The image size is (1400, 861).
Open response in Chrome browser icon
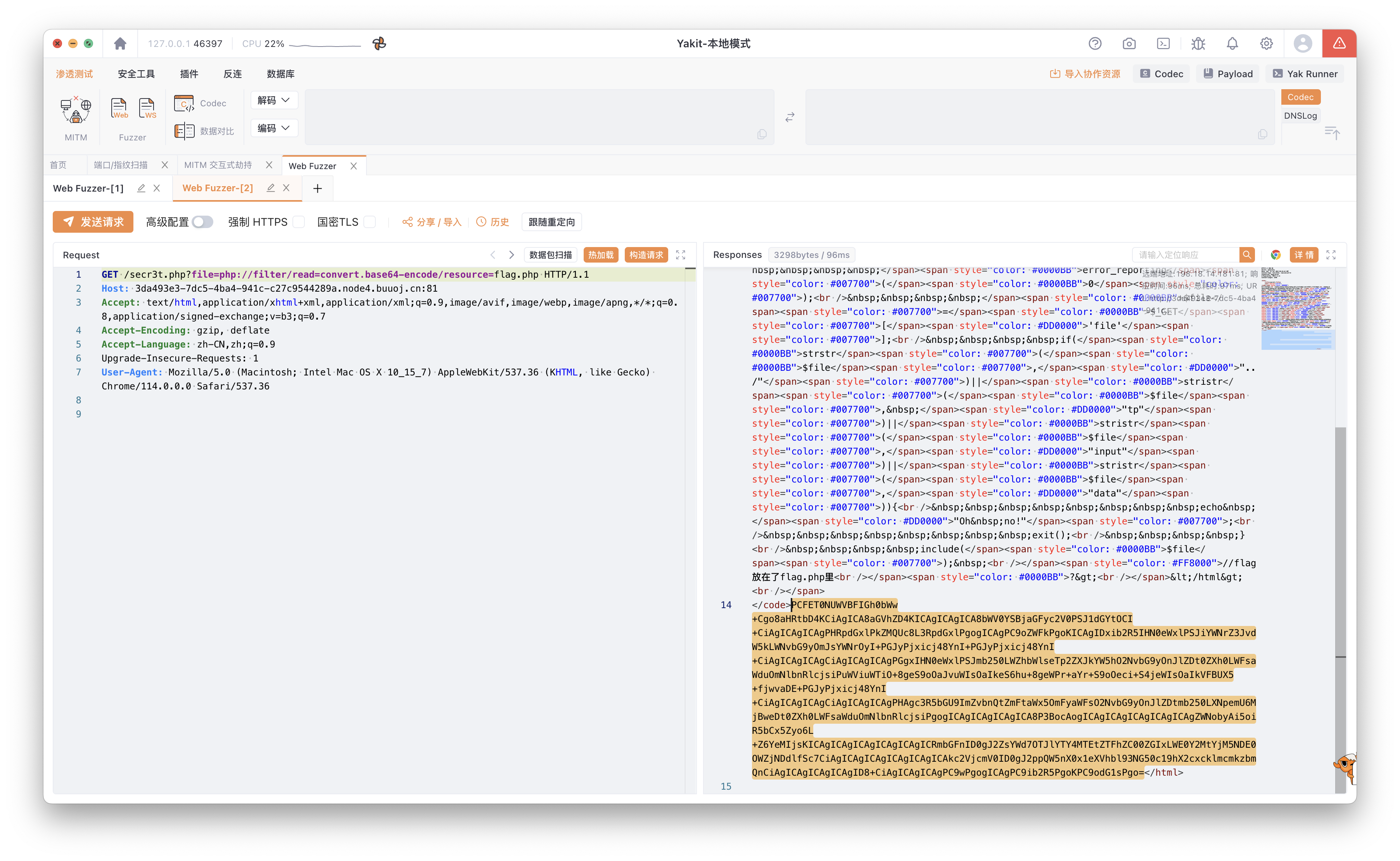(1275, 255)
